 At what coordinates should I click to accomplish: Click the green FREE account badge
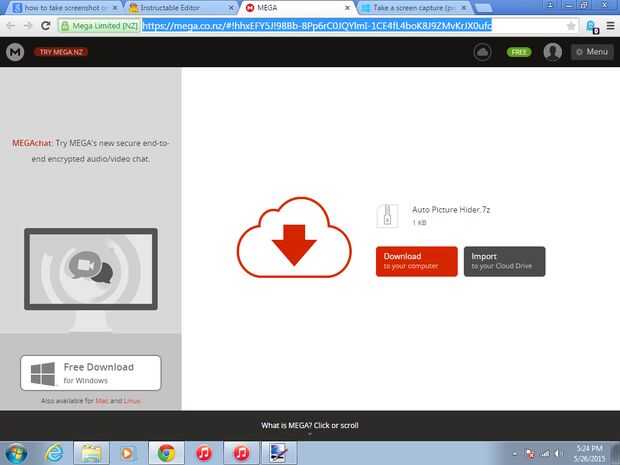(519, 52)
